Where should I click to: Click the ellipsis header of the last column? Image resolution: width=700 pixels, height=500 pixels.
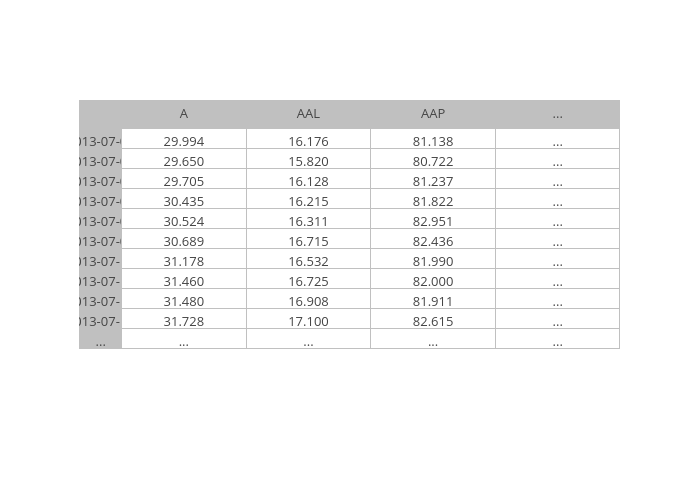[557, 114]
